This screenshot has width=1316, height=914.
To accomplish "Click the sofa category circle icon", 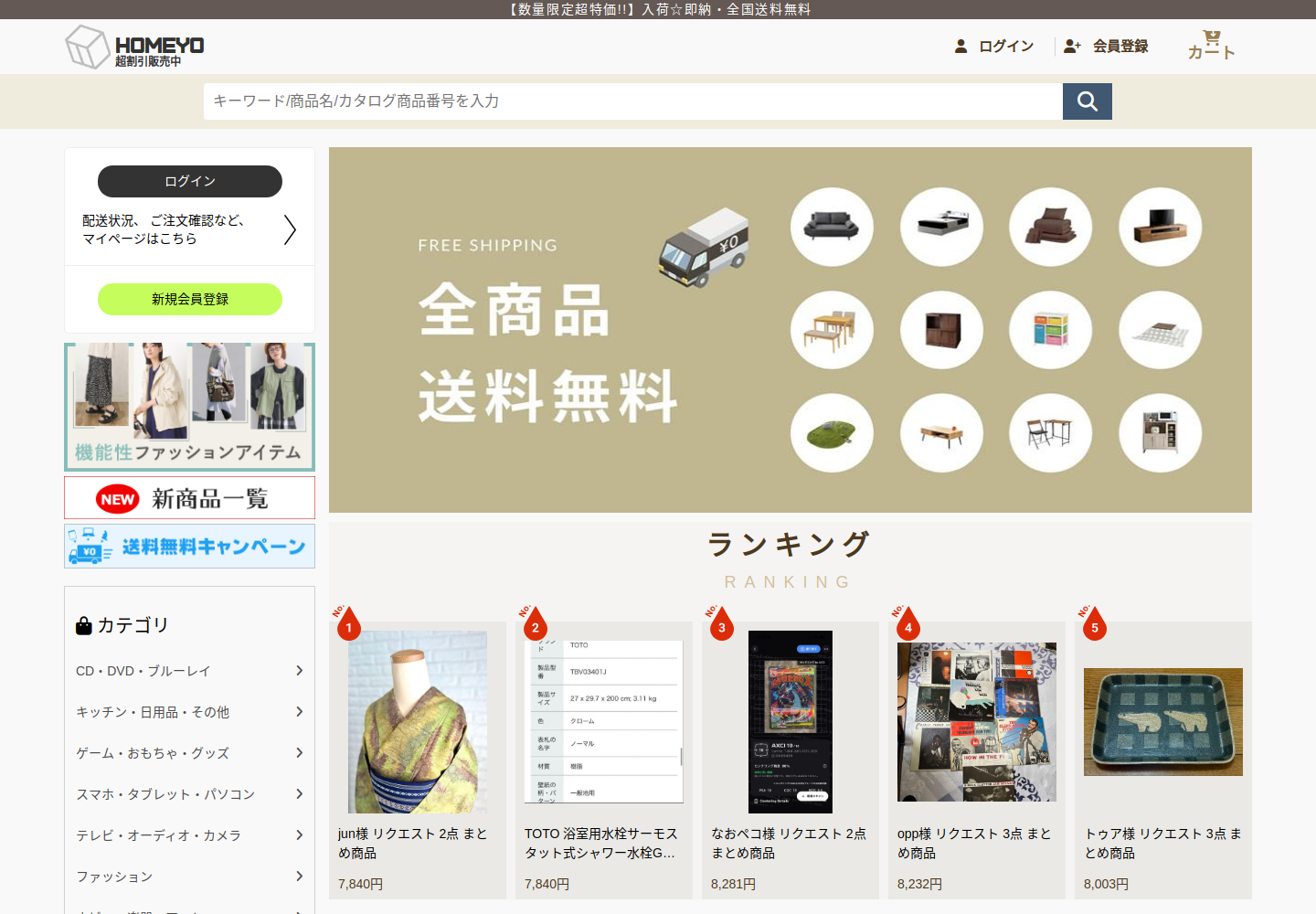I will [x=832, y=227].
